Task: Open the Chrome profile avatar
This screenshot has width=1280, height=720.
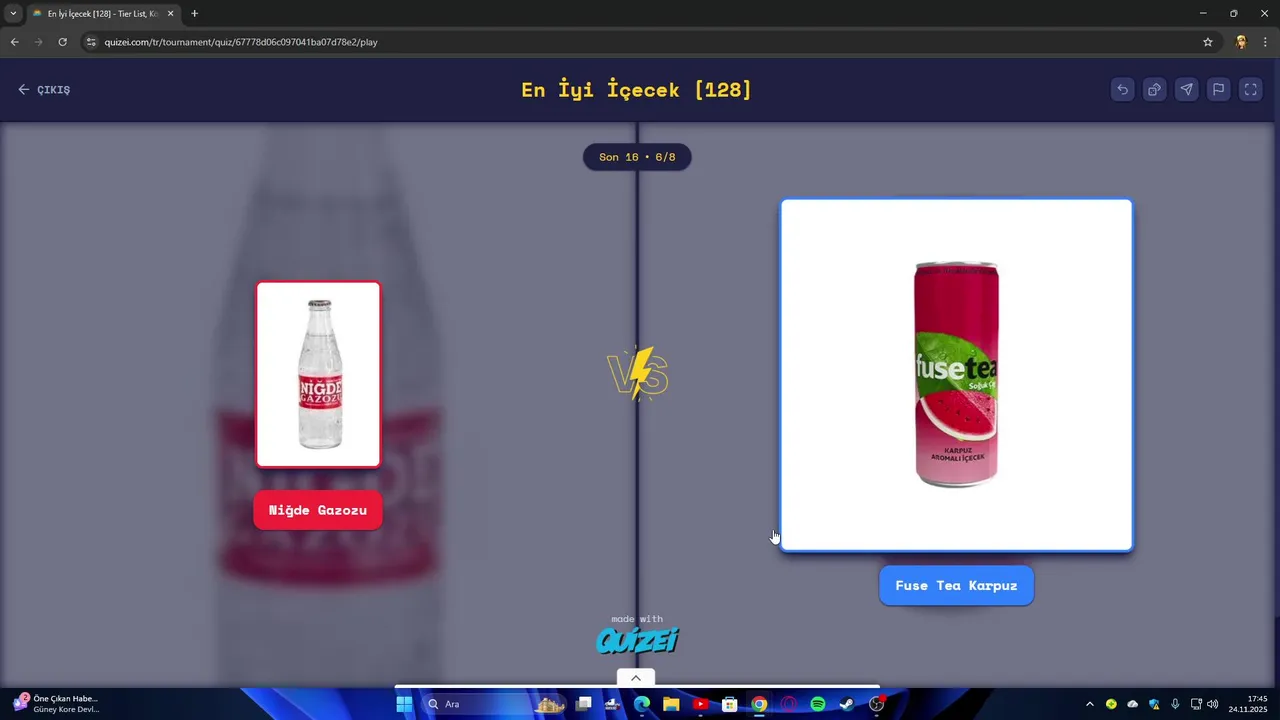Action: pos(1241,42)
